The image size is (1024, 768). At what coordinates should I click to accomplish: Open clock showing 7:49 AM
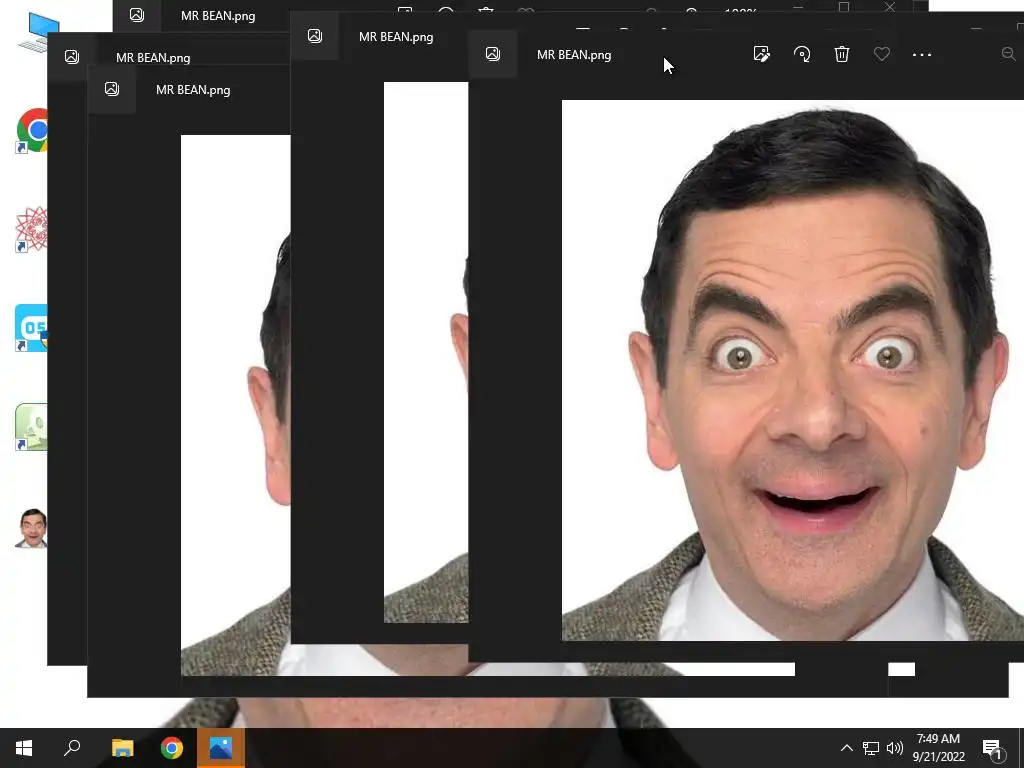(x=938, y=748)
